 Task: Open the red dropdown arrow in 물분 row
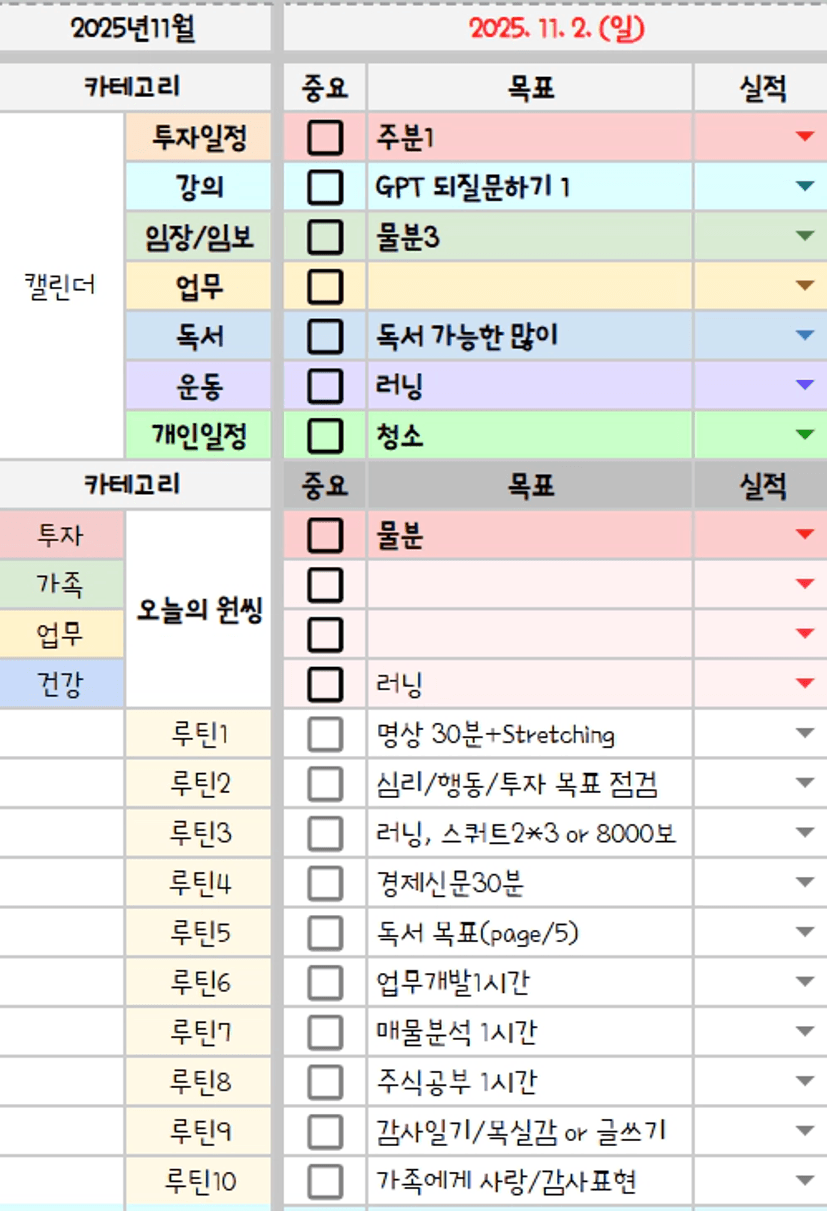[x=805, y=536]
